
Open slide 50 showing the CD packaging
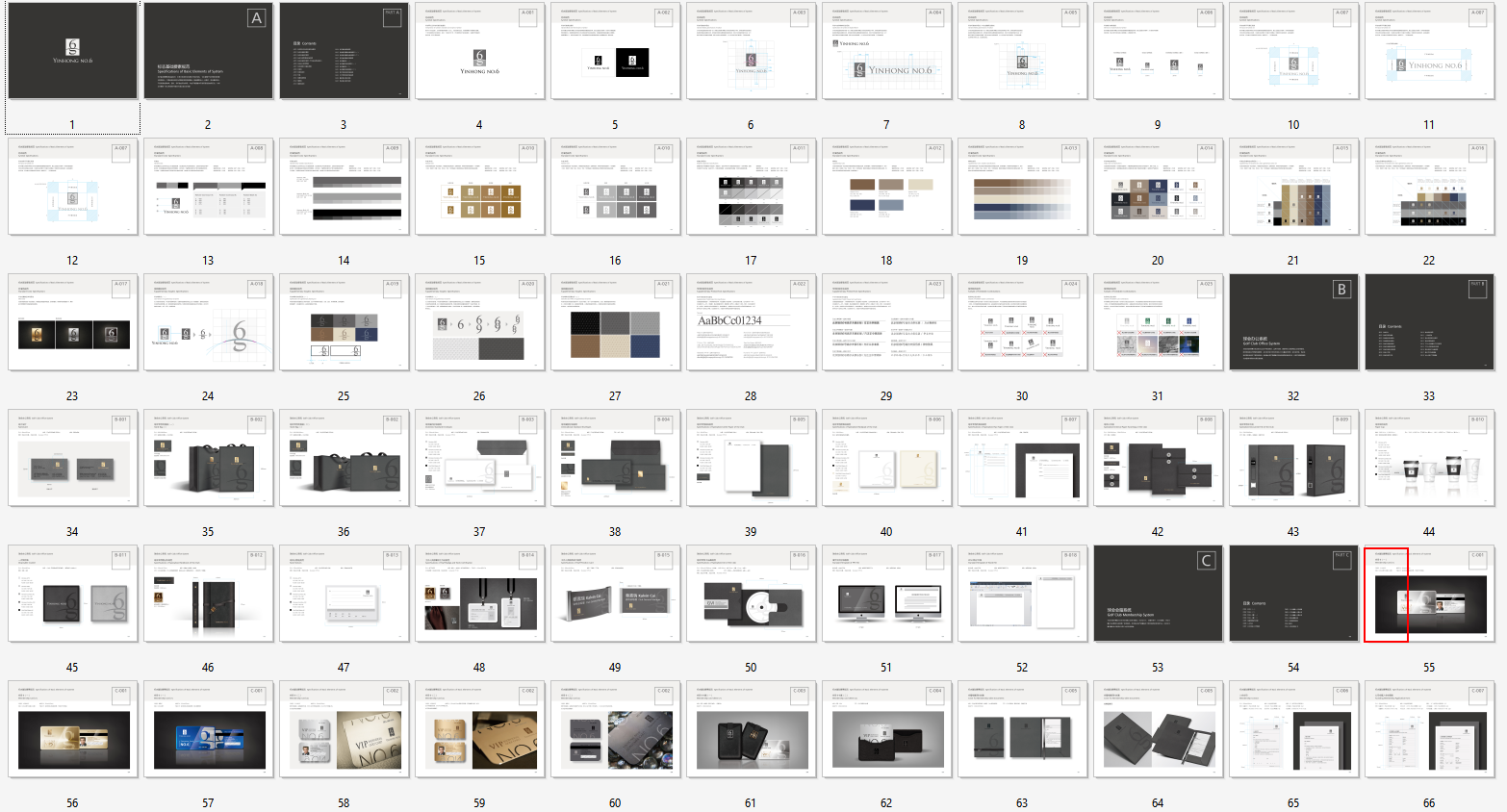751,594
